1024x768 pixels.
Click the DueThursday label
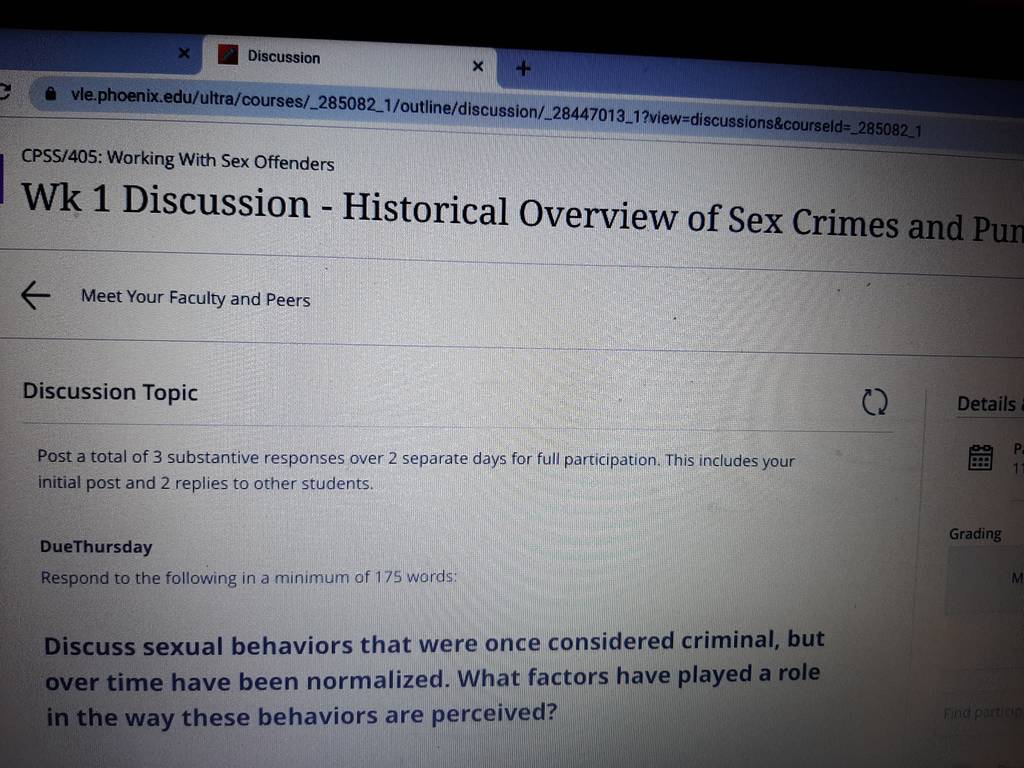point(96,547)
